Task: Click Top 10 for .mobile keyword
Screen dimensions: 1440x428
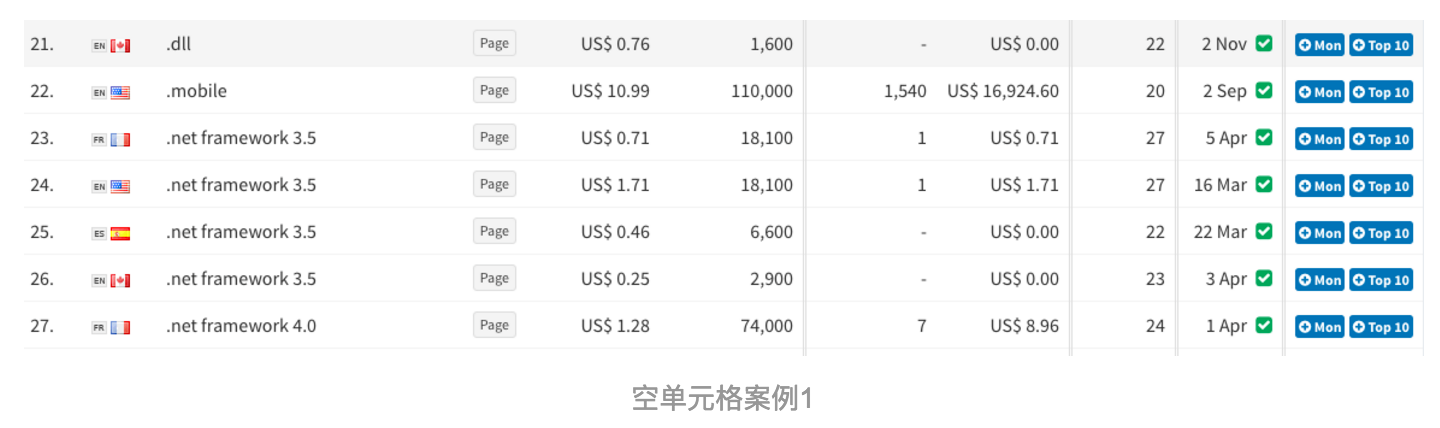Action: 1381,92
